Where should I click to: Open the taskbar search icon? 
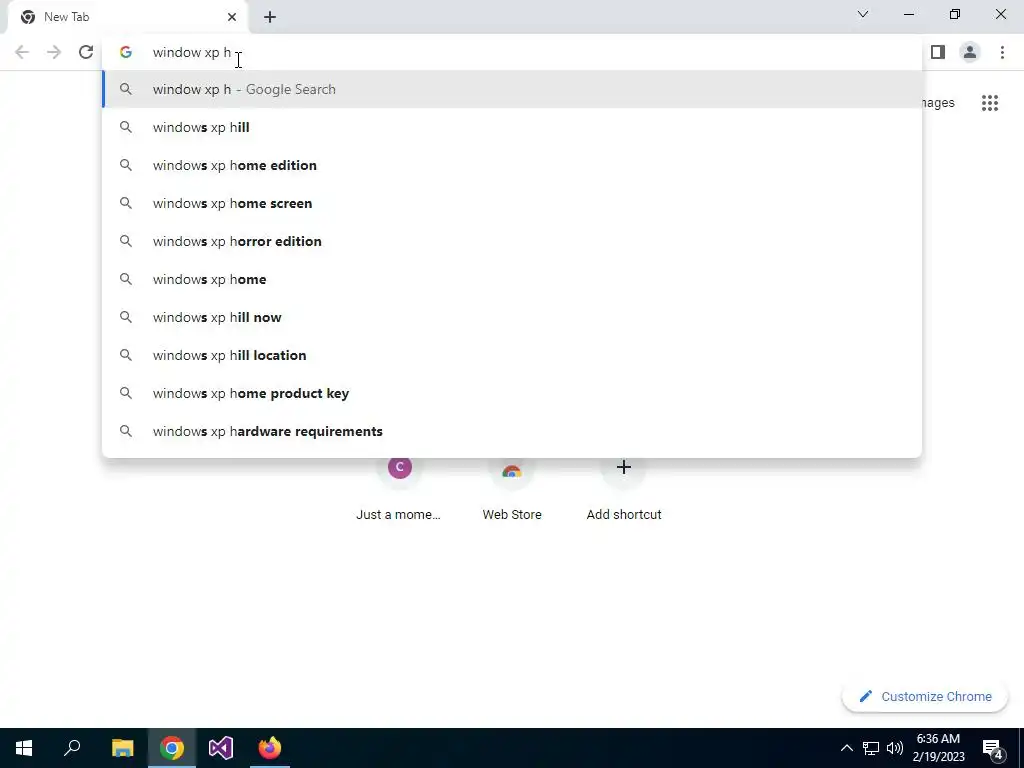[x=72, y=748]
